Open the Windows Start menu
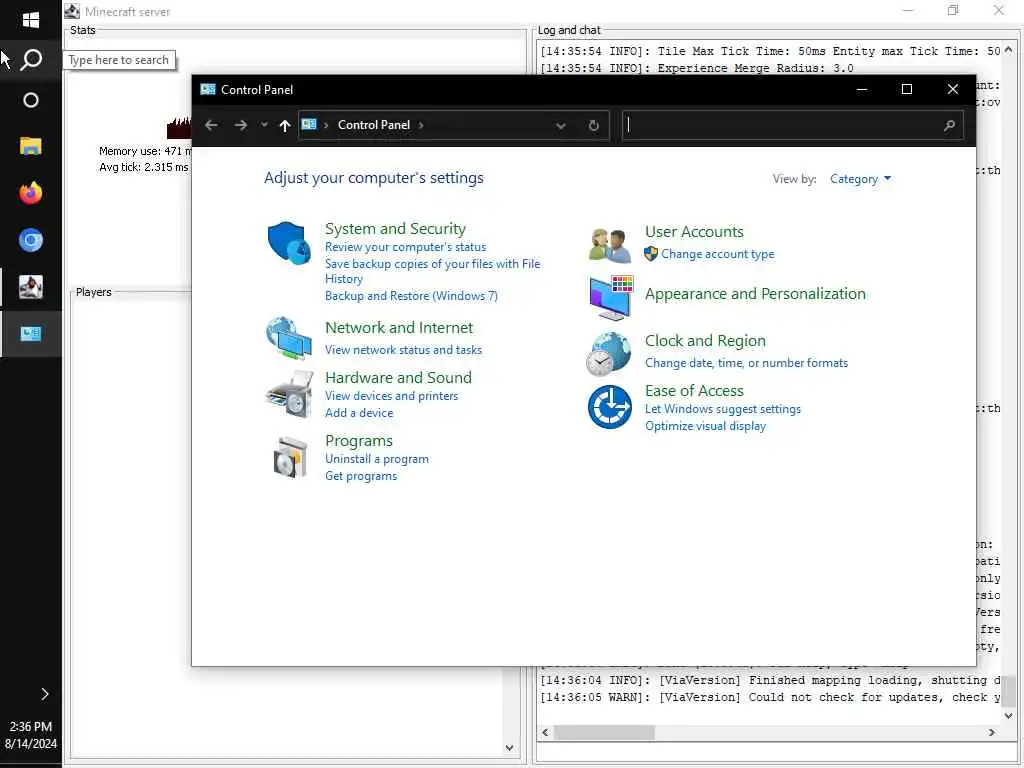 (31, 20)
